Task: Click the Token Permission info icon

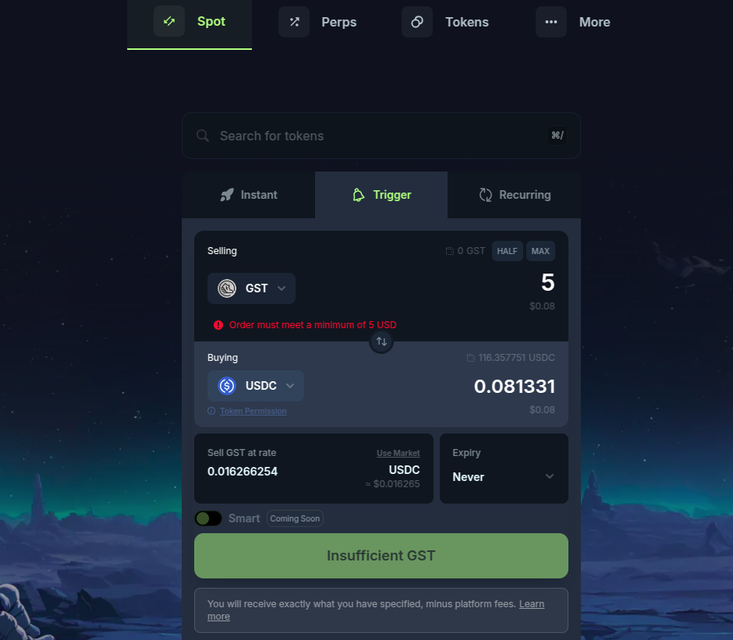Action: click(211, 411)
